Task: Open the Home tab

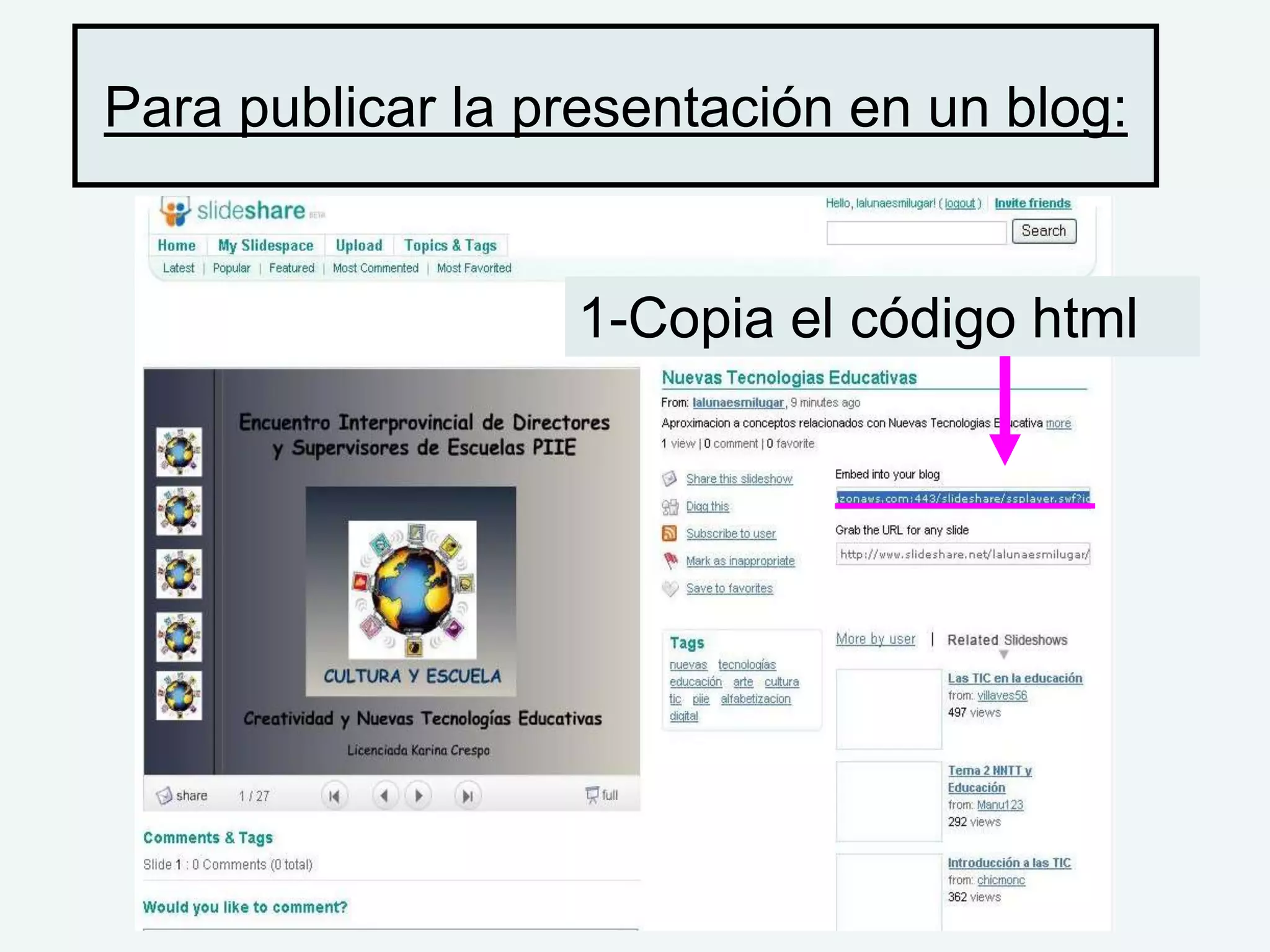Action: coord(177,245)
